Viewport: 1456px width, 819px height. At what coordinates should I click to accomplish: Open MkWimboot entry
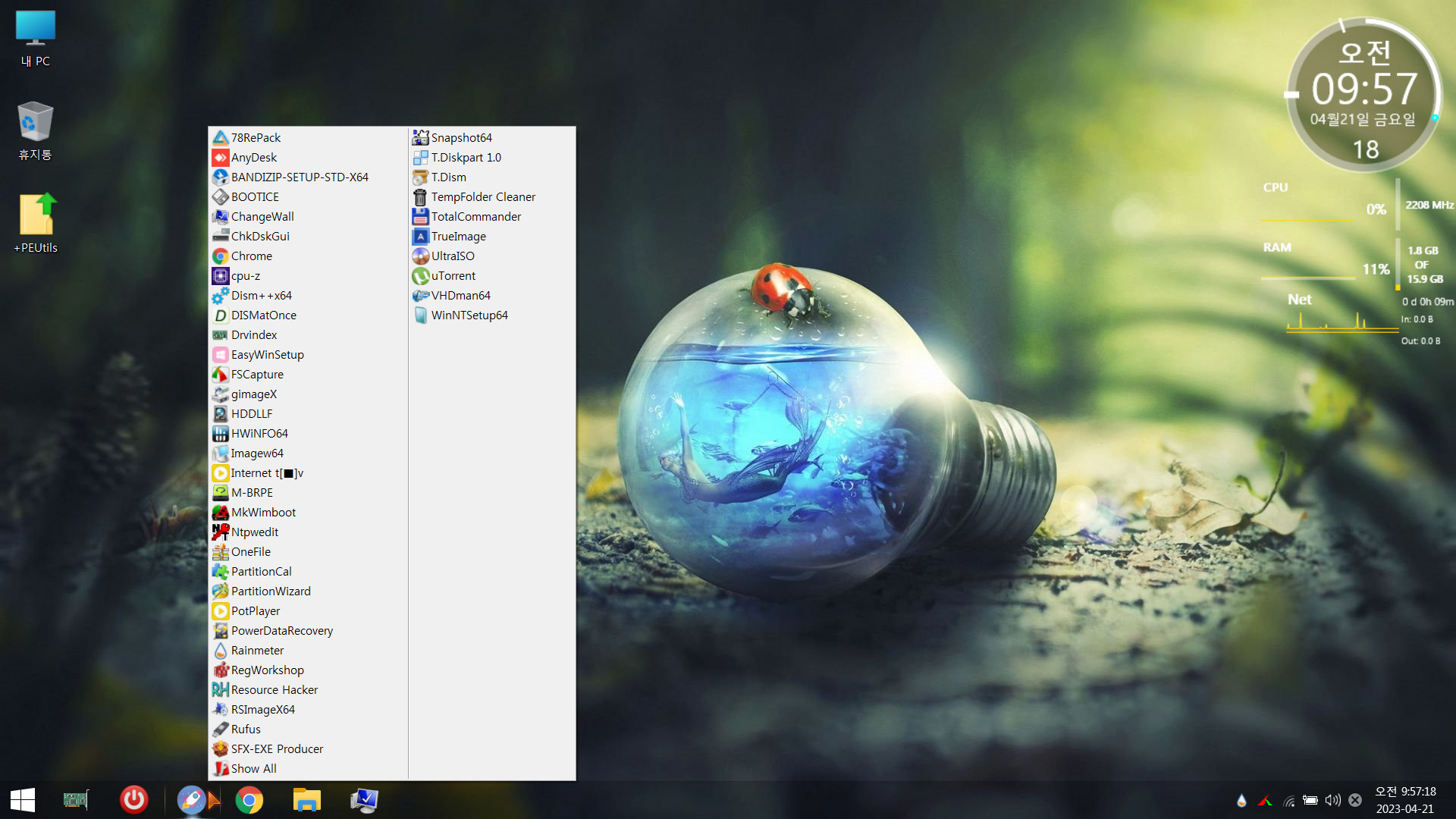(309, 512)
